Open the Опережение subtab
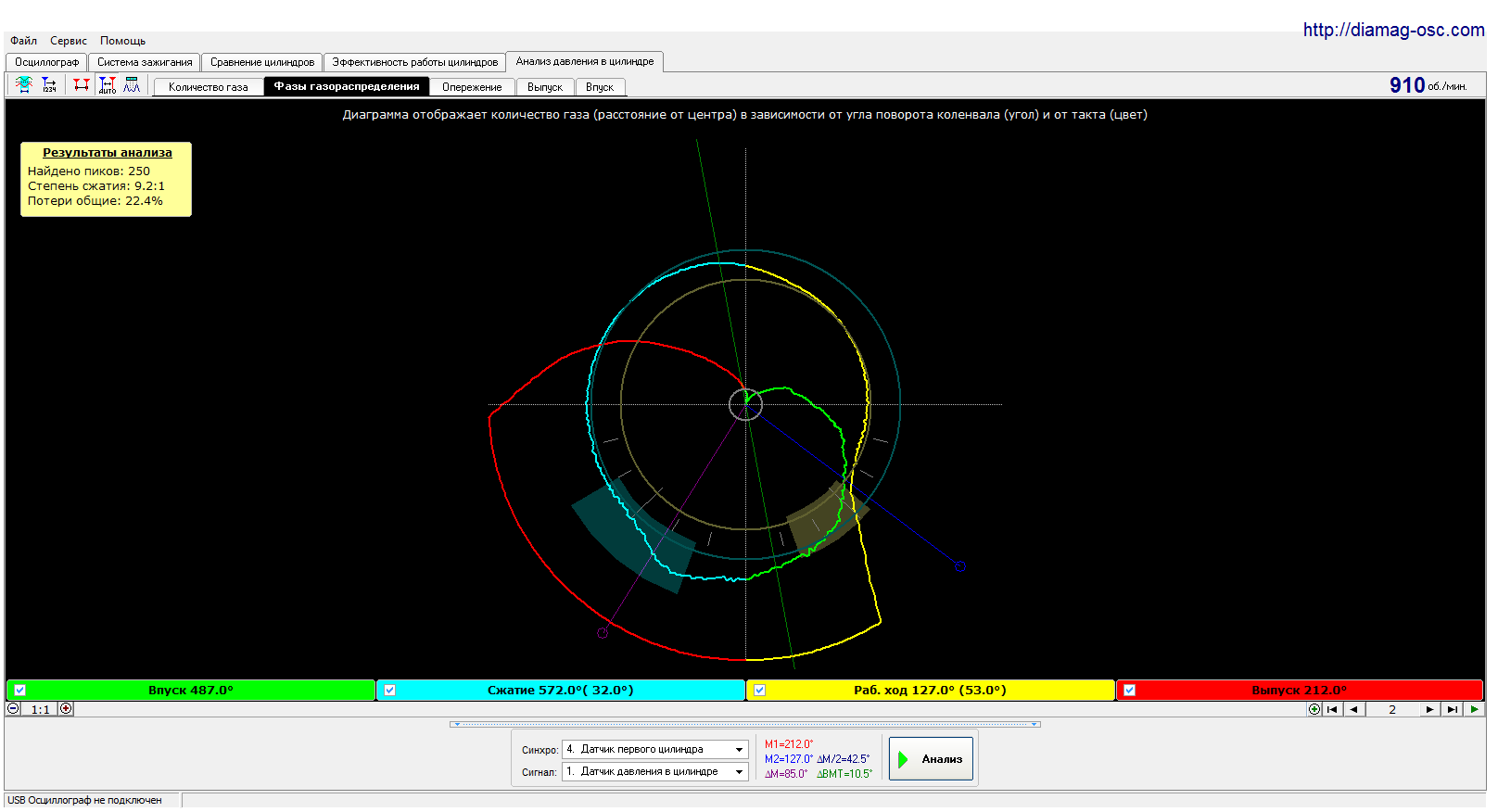 click(x=472, y=87)
